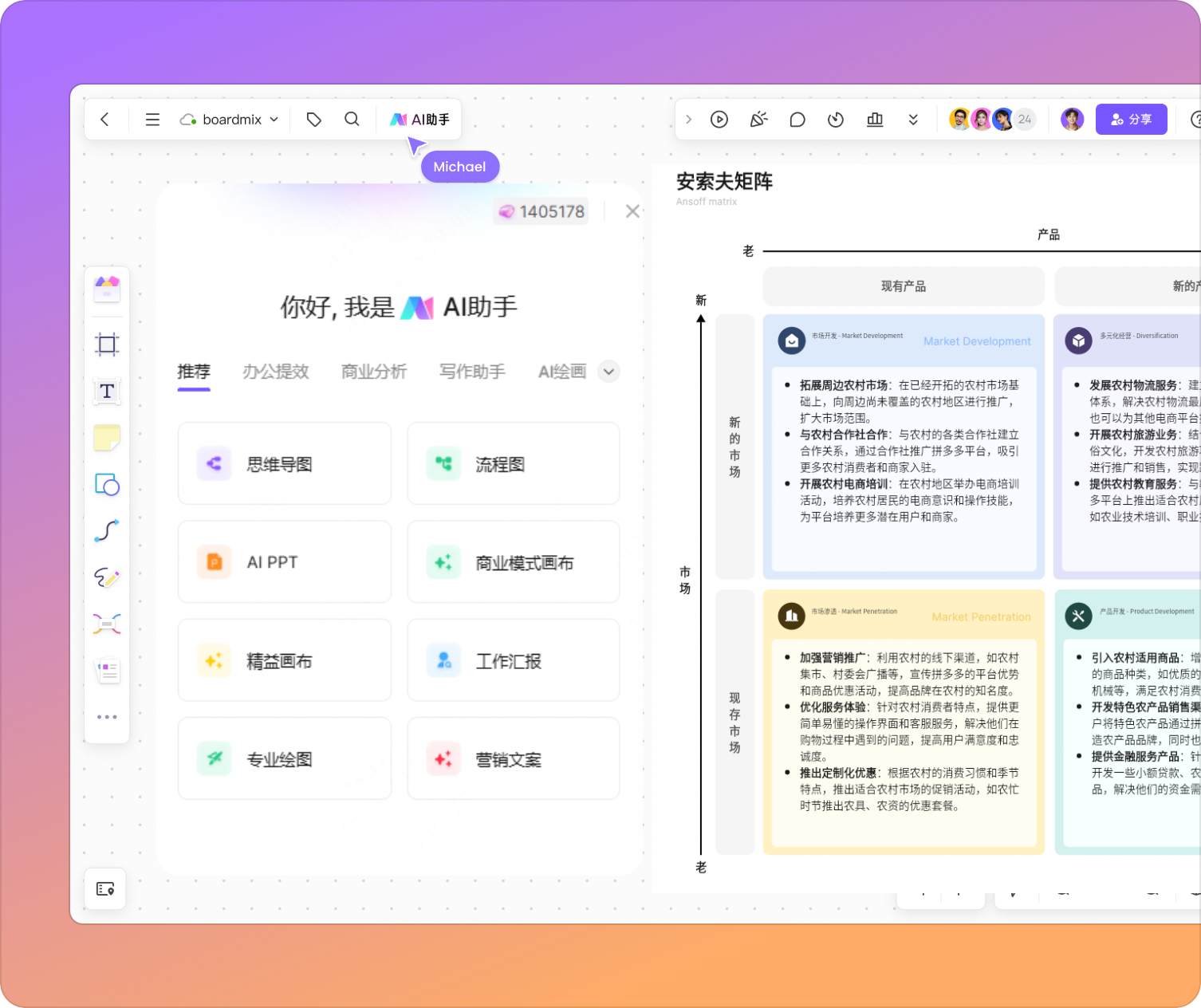Choose the AI PPT card
The image size is (1201, 1008).
pos(285,562)
